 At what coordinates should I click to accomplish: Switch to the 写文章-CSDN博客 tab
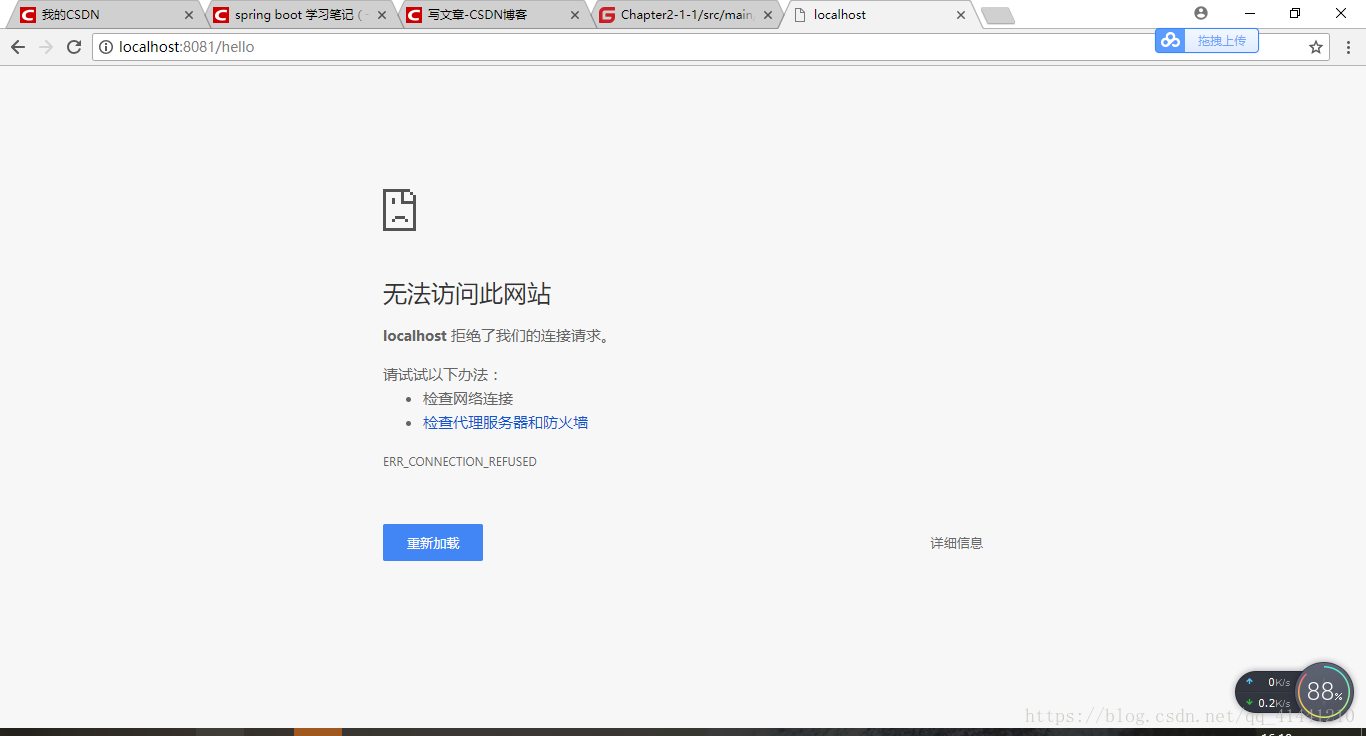(x=494, y=15)
